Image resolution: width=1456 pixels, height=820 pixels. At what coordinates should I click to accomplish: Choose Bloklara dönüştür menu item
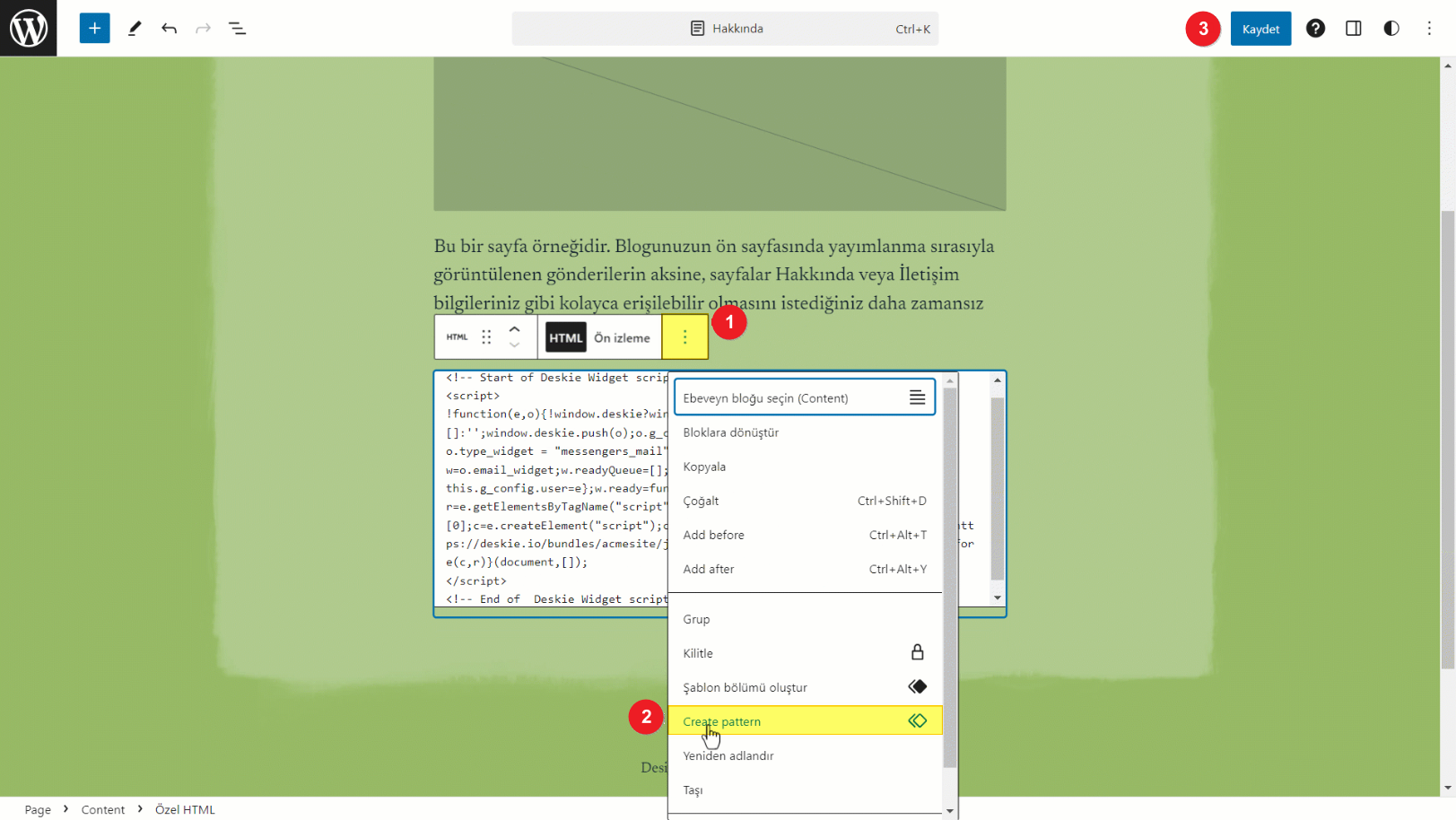pyautogui.click(x=805, y=432)
